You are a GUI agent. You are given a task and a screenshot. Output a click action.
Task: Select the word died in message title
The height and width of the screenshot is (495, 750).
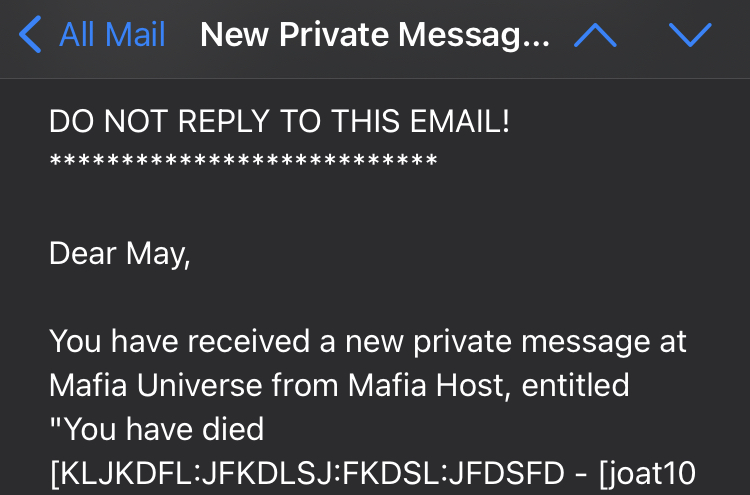[233, 429]
